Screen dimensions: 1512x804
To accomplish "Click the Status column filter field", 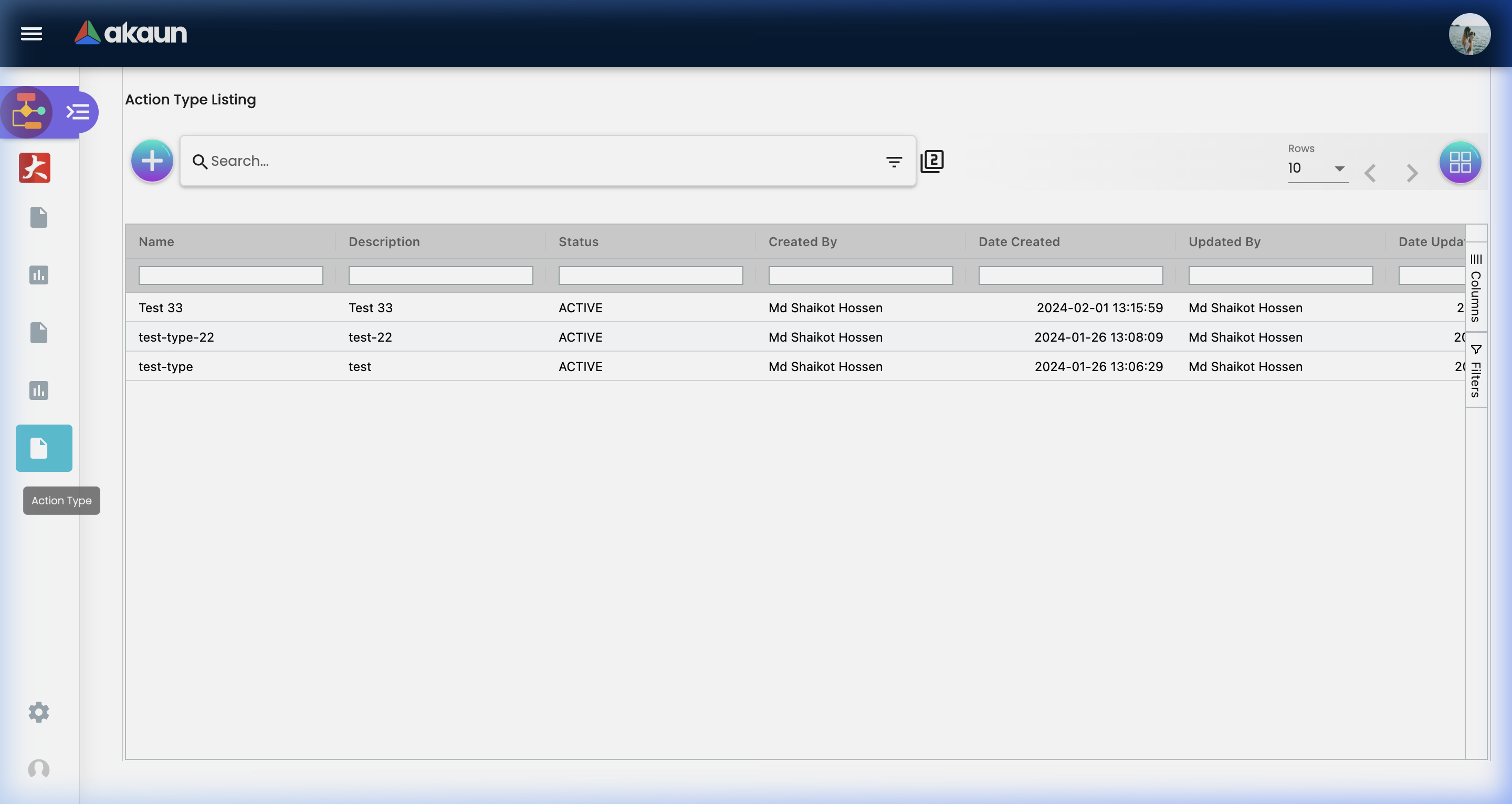I will [x=650, y=275].
